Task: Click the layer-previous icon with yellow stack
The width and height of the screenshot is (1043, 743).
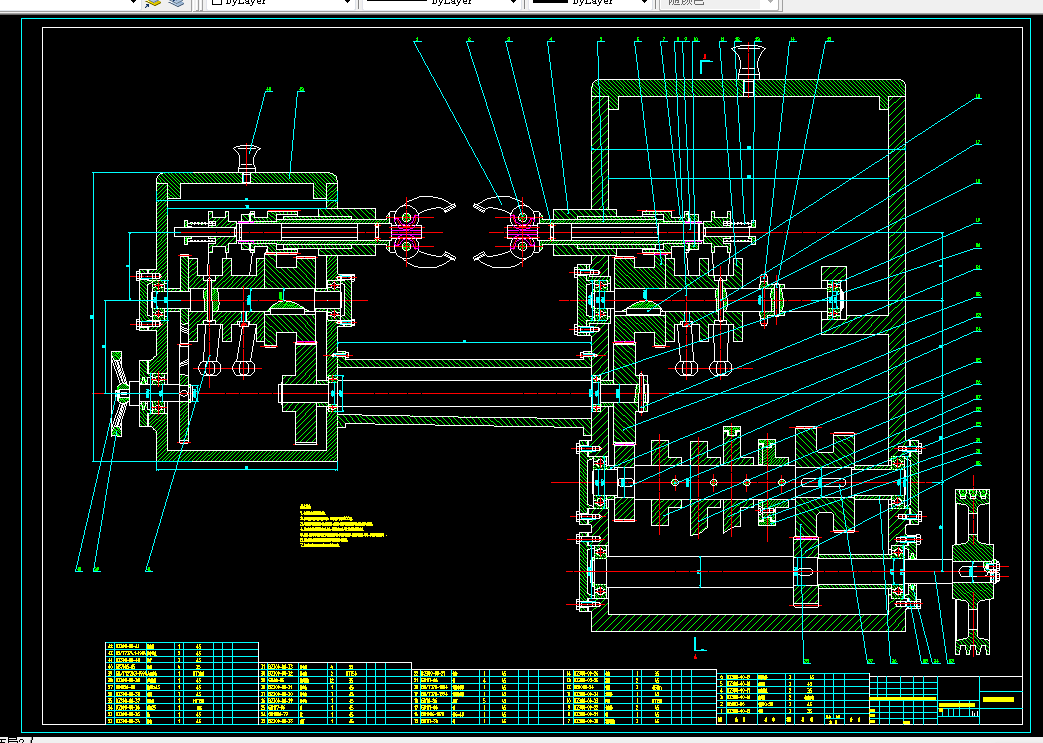Action: pos(153,3)
